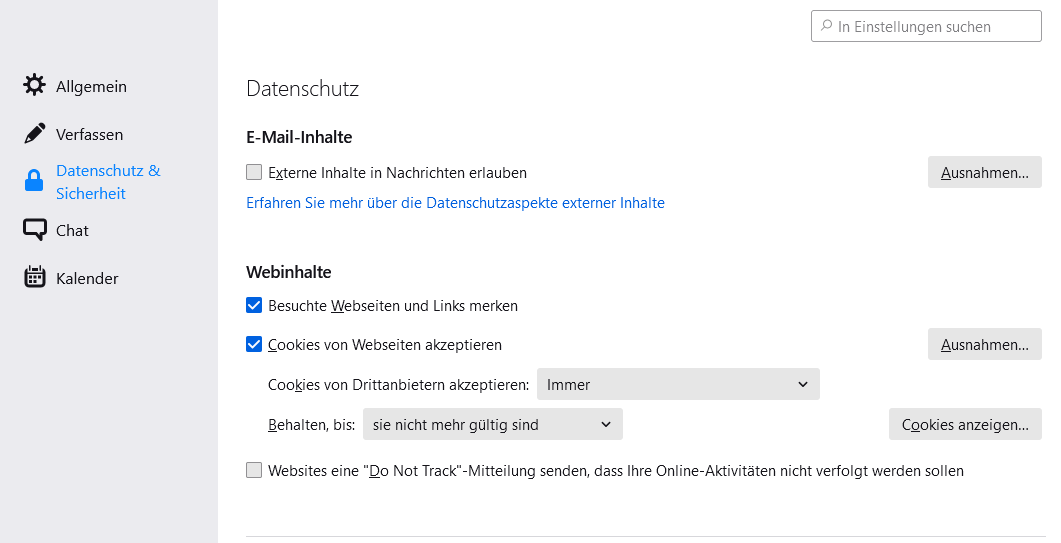Click the Verfassen pencil icon
Image resolution: width=1061 pixels, height=543 pixels.
[35, 134]
